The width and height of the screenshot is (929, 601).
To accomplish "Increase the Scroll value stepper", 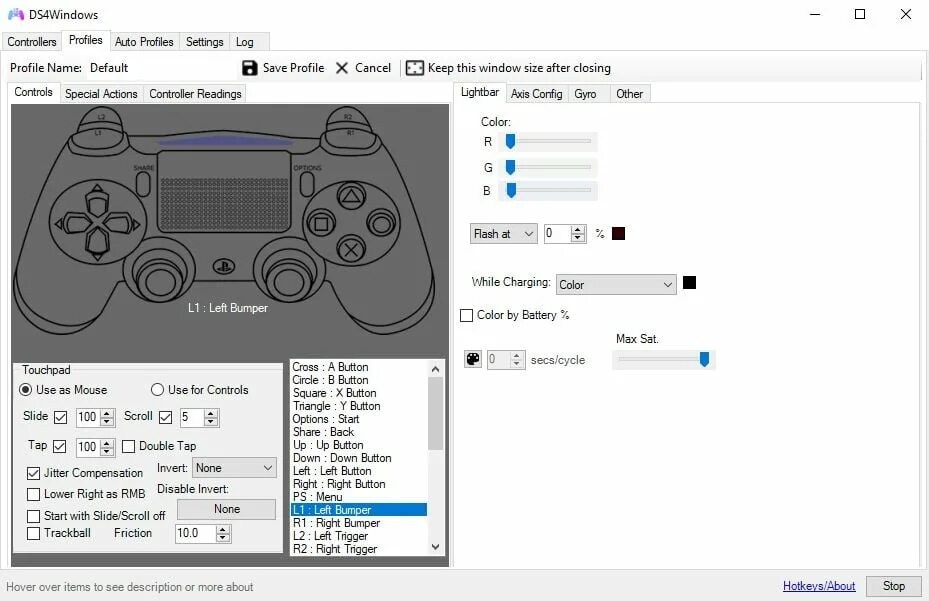I will [x=211, y=413].
